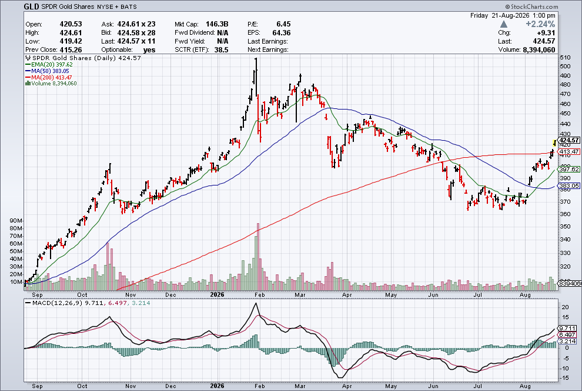Click the NYSE + BATS exchange label
Image resolution: width=582 pixels, height=391 pixels.
117,7
